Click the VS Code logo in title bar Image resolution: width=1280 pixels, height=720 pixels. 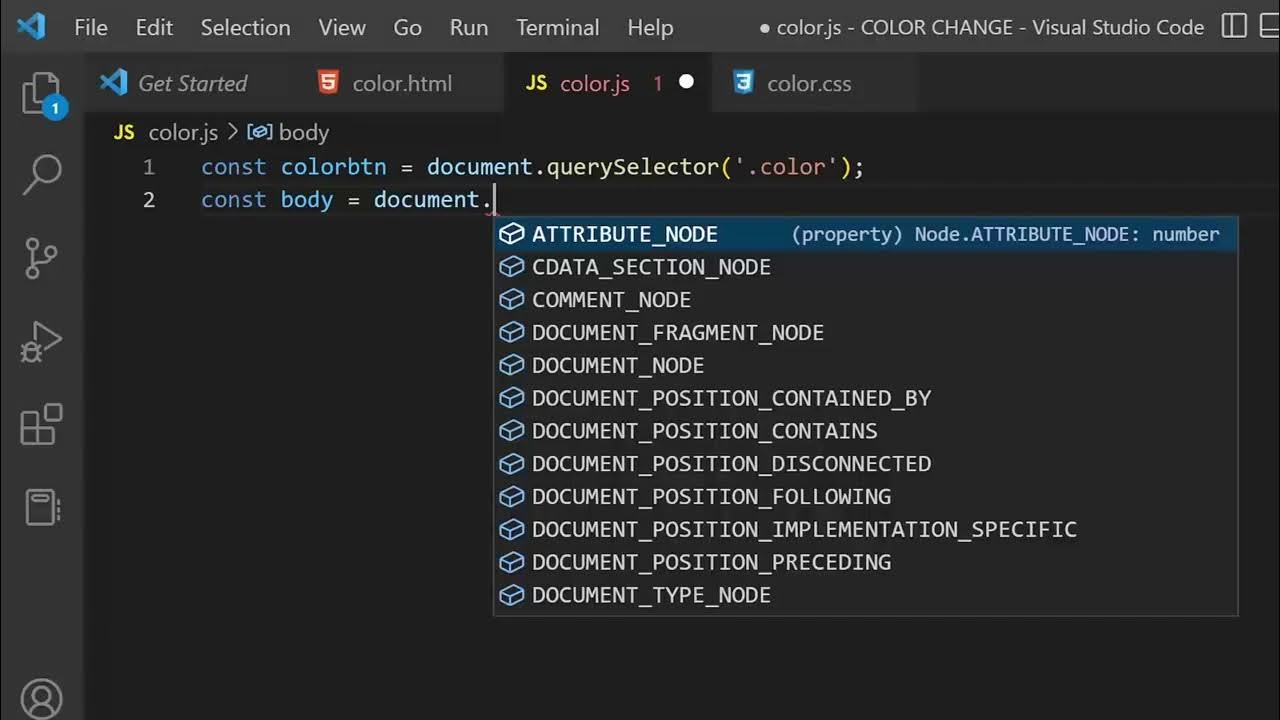[x=31, y=27]
